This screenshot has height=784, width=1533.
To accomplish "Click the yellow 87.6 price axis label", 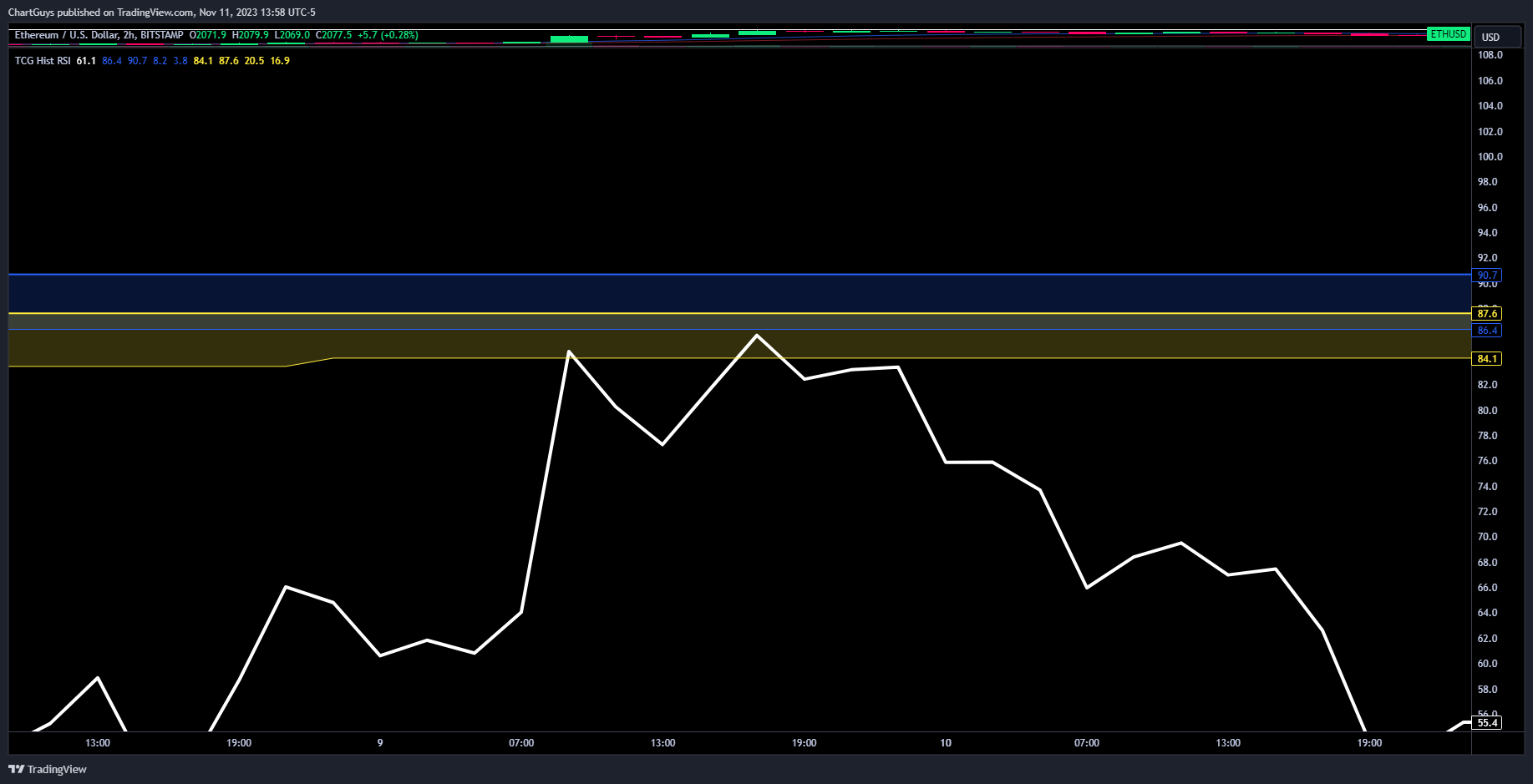I will click(x=1487, y=313).
